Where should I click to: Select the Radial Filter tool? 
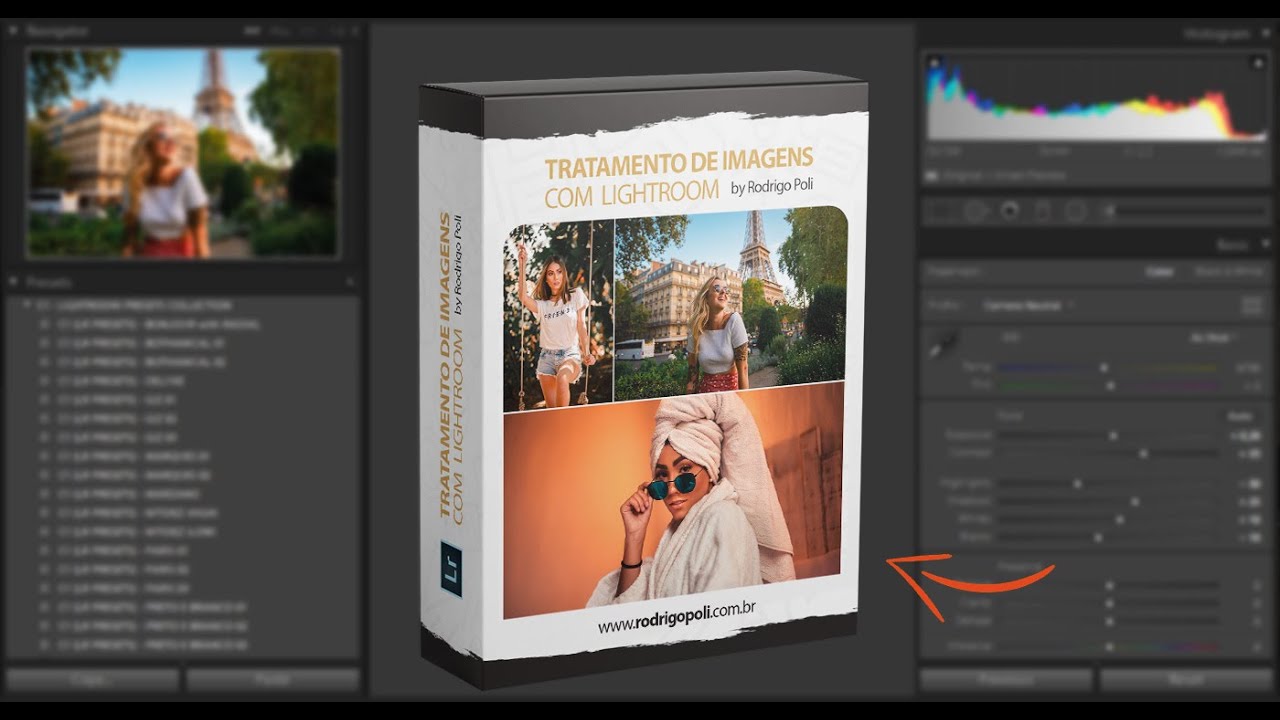(1075, 211)
